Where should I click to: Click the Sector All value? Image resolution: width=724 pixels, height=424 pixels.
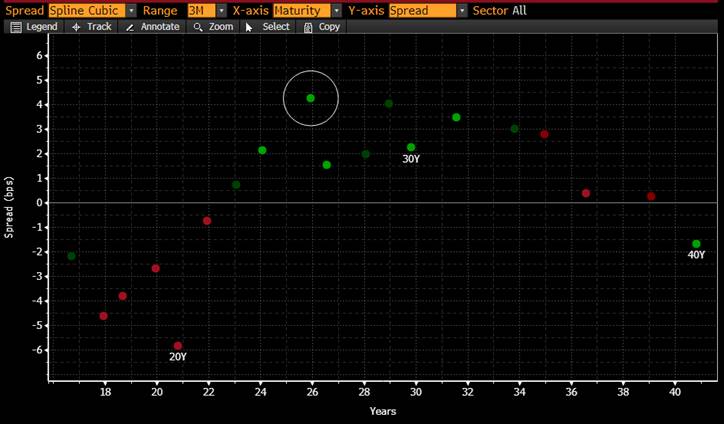[519, 11]
